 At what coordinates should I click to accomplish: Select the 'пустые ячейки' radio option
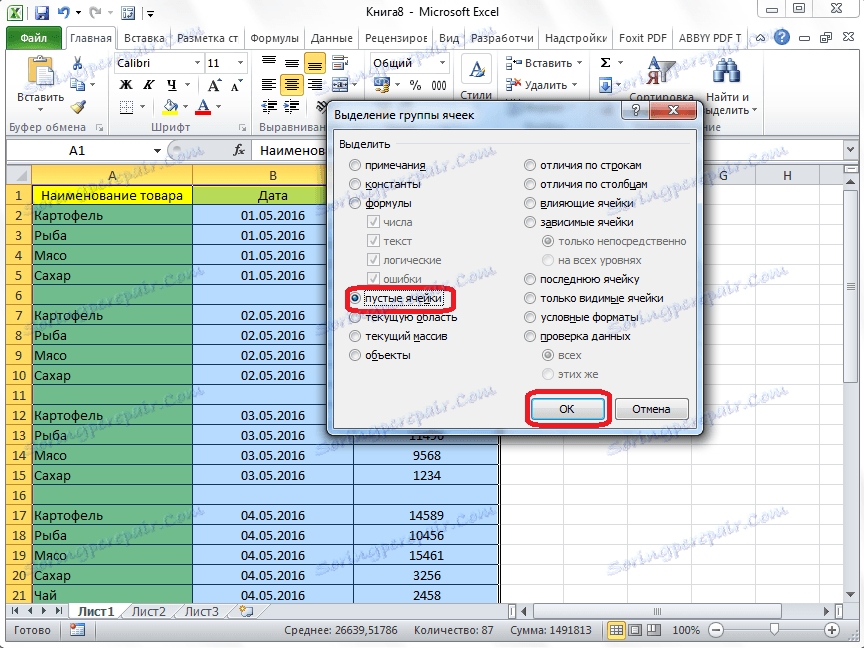pyautogui.click(x=355, y=298)
